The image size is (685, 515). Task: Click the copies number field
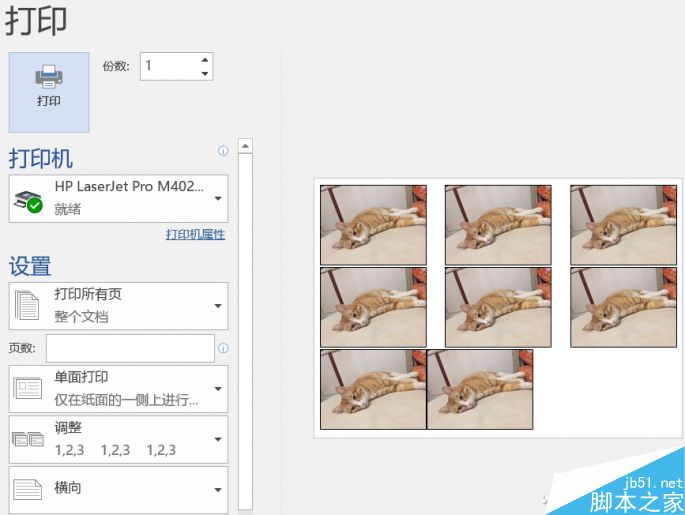176,66
